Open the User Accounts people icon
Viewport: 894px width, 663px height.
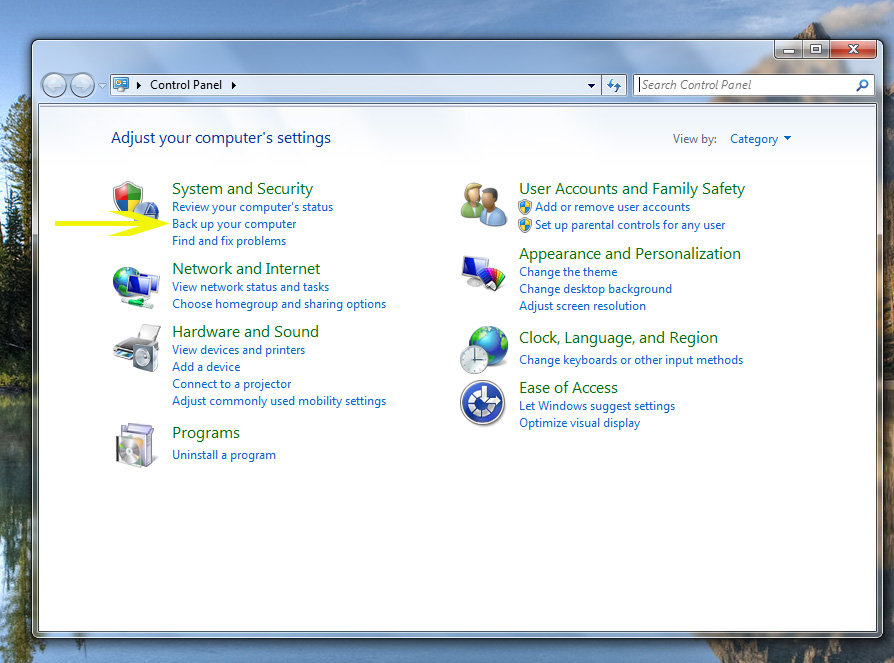(x=483, y=204)
